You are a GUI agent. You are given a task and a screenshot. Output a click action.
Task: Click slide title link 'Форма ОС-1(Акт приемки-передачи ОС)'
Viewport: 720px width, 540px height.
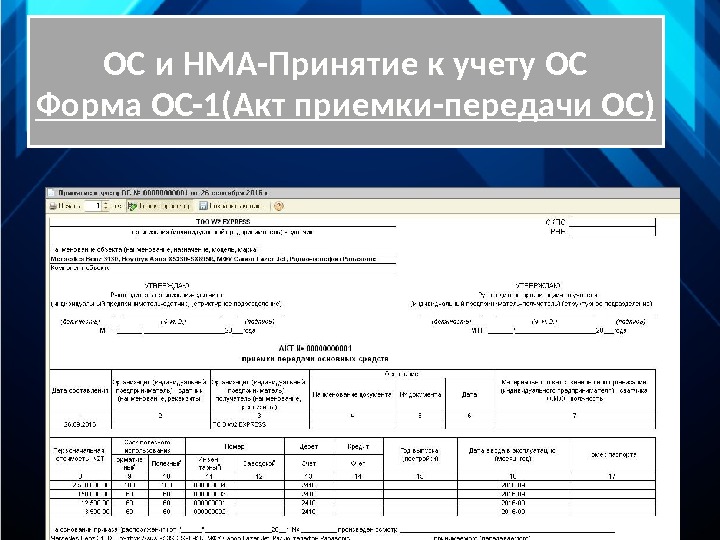(345, 105)
